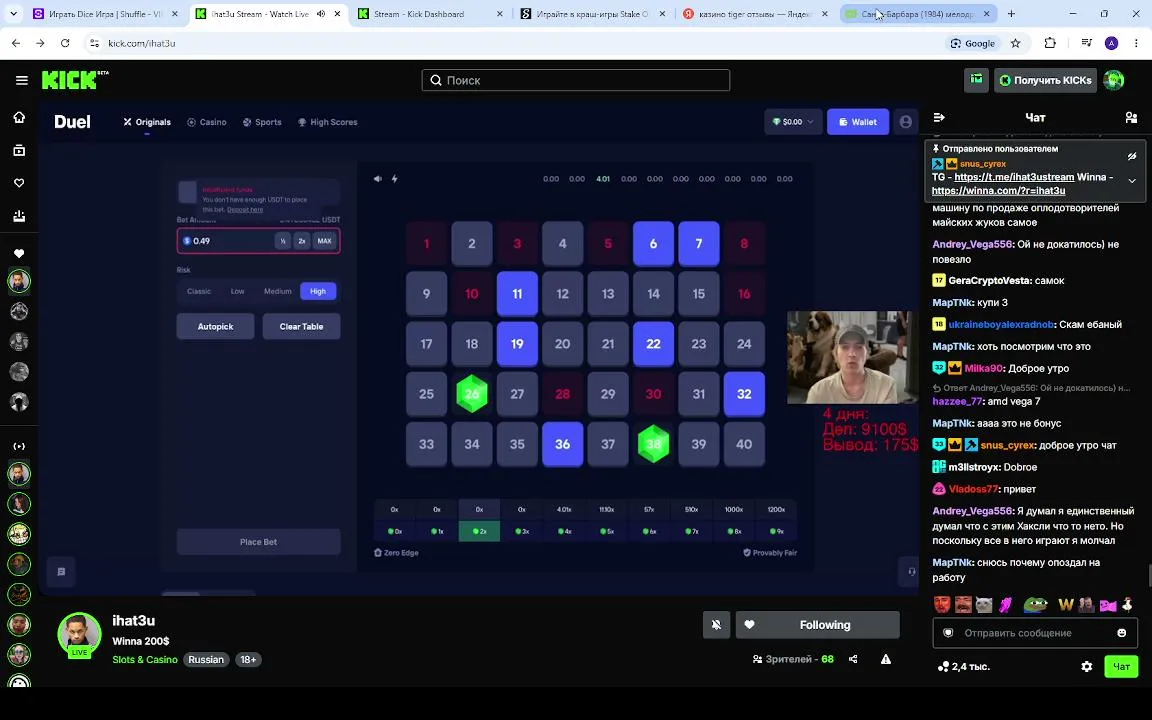Open the user avatar menu top right
The image size is (1152, 720).
[1113, 80]
